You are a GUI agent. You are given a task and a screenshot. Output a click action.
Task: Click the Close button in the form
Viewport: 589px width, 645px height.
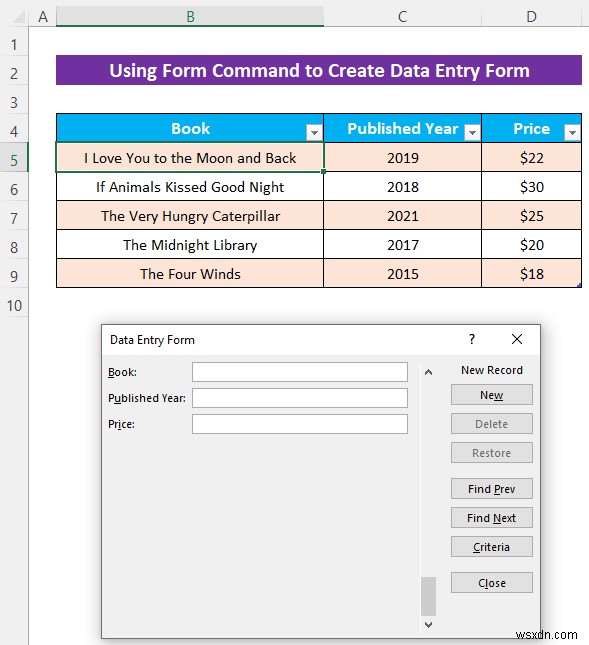(x=492, y=583)
